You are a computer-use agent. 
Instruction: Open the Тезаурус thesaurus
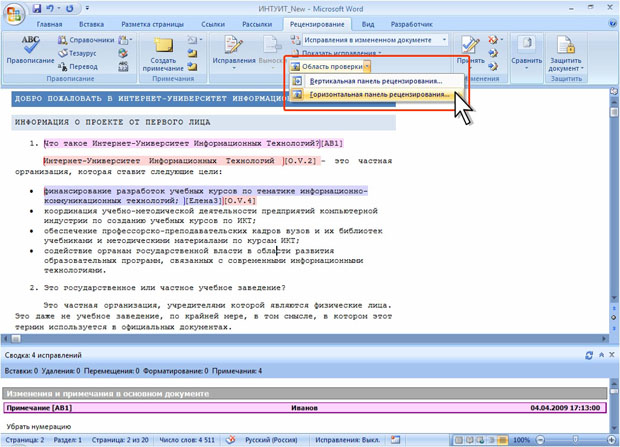click(78, 53)
